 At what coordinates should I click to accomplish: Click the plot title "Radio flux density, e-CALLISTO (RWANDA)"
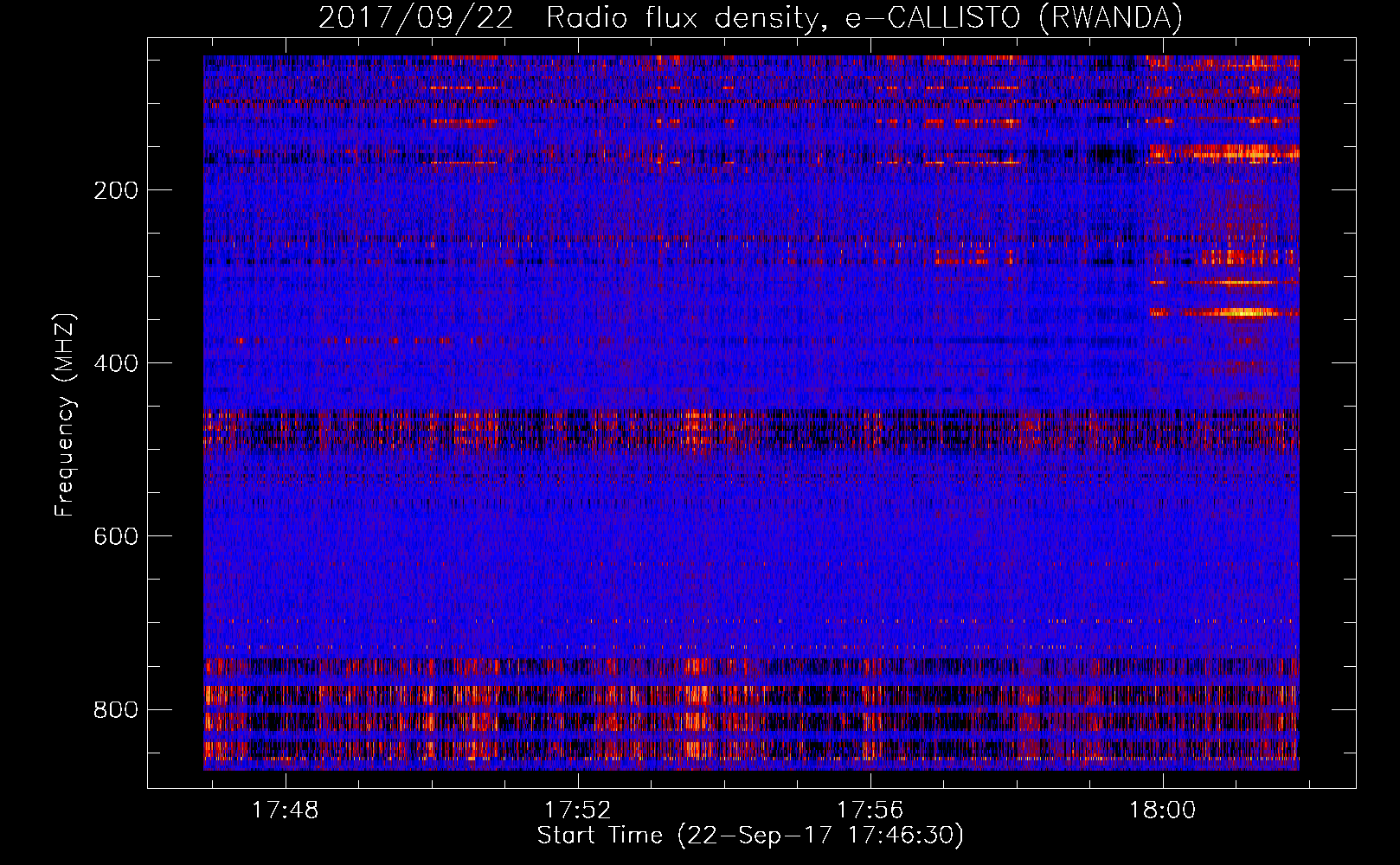click(864, 17)
